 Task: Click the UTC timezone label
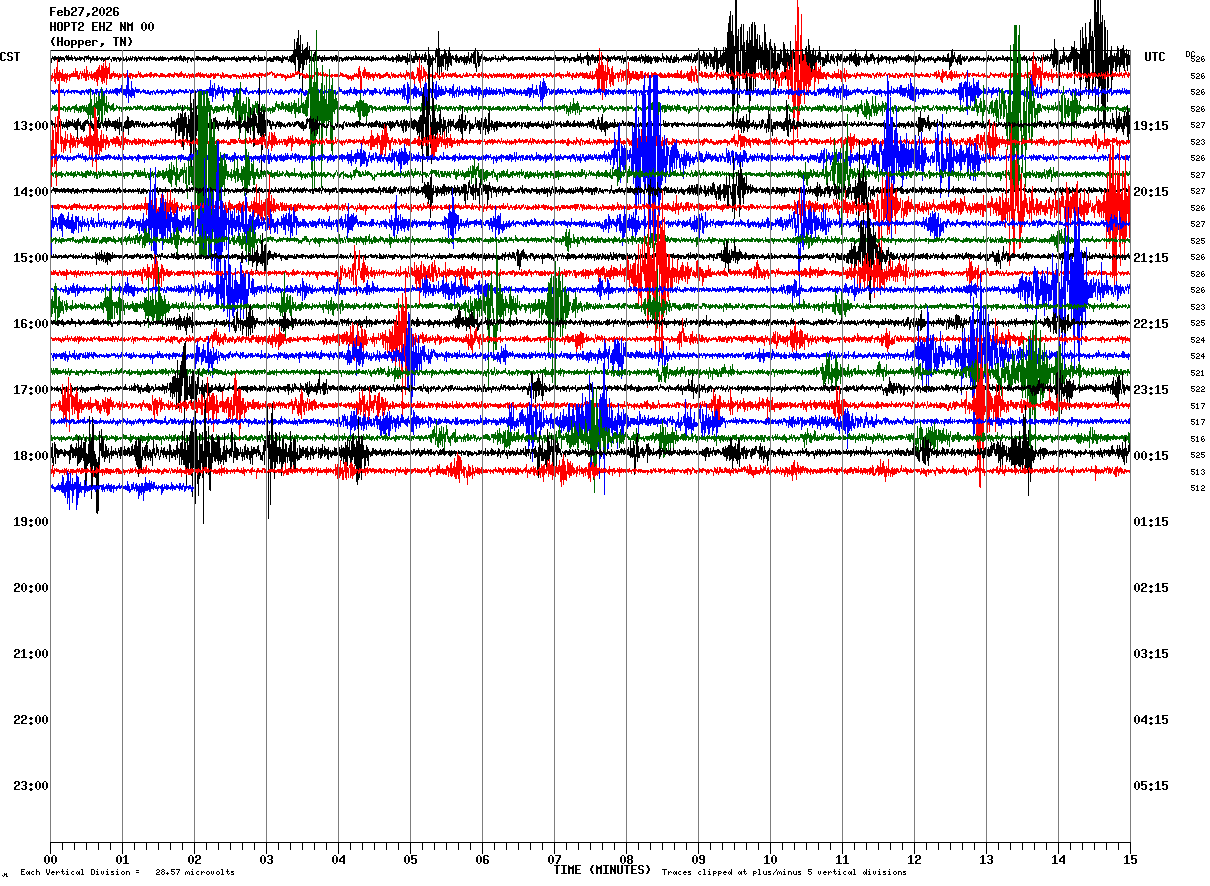pos(1155,57)
